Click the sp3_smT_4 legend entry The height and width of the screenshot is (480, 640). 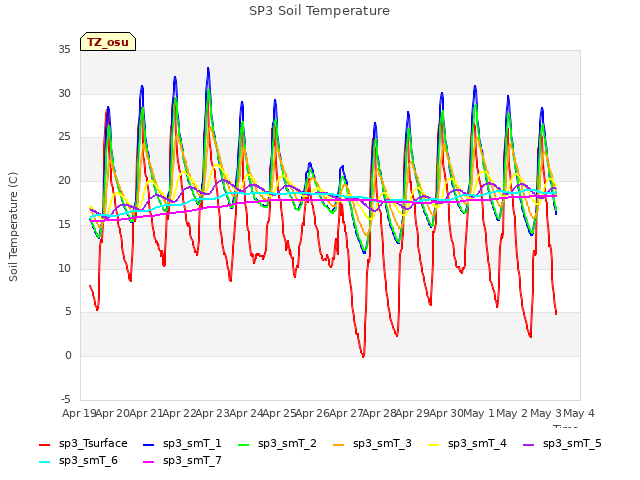click(467, 443)
